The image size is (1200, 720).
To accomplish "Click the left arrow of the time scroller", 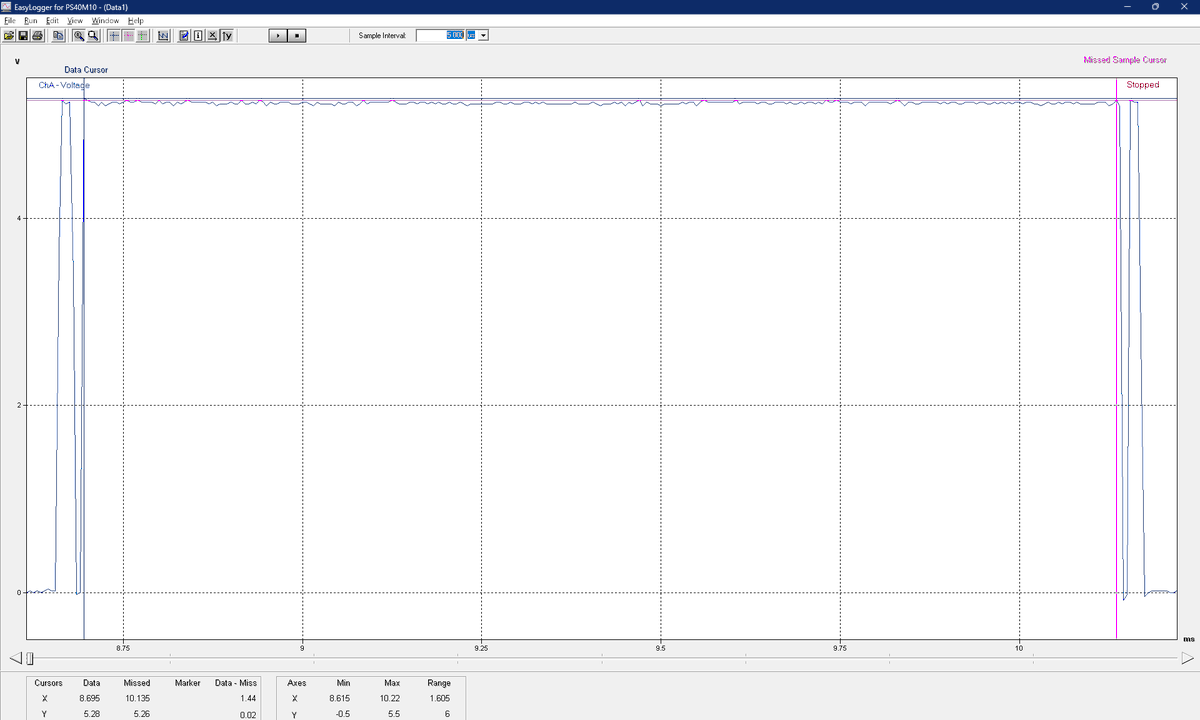I will [x=14, y=658].
